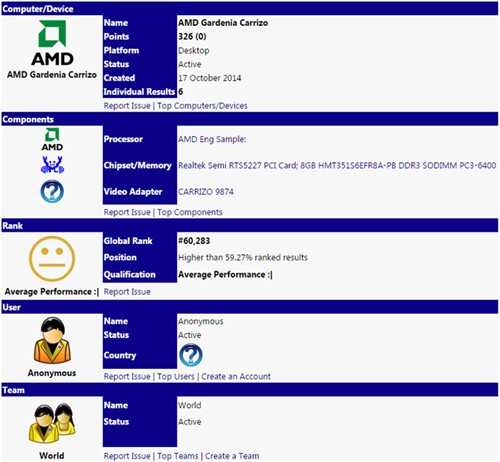
Task: Open the Top Teams link
Action: pyautogui.click(x=178, y=456)
